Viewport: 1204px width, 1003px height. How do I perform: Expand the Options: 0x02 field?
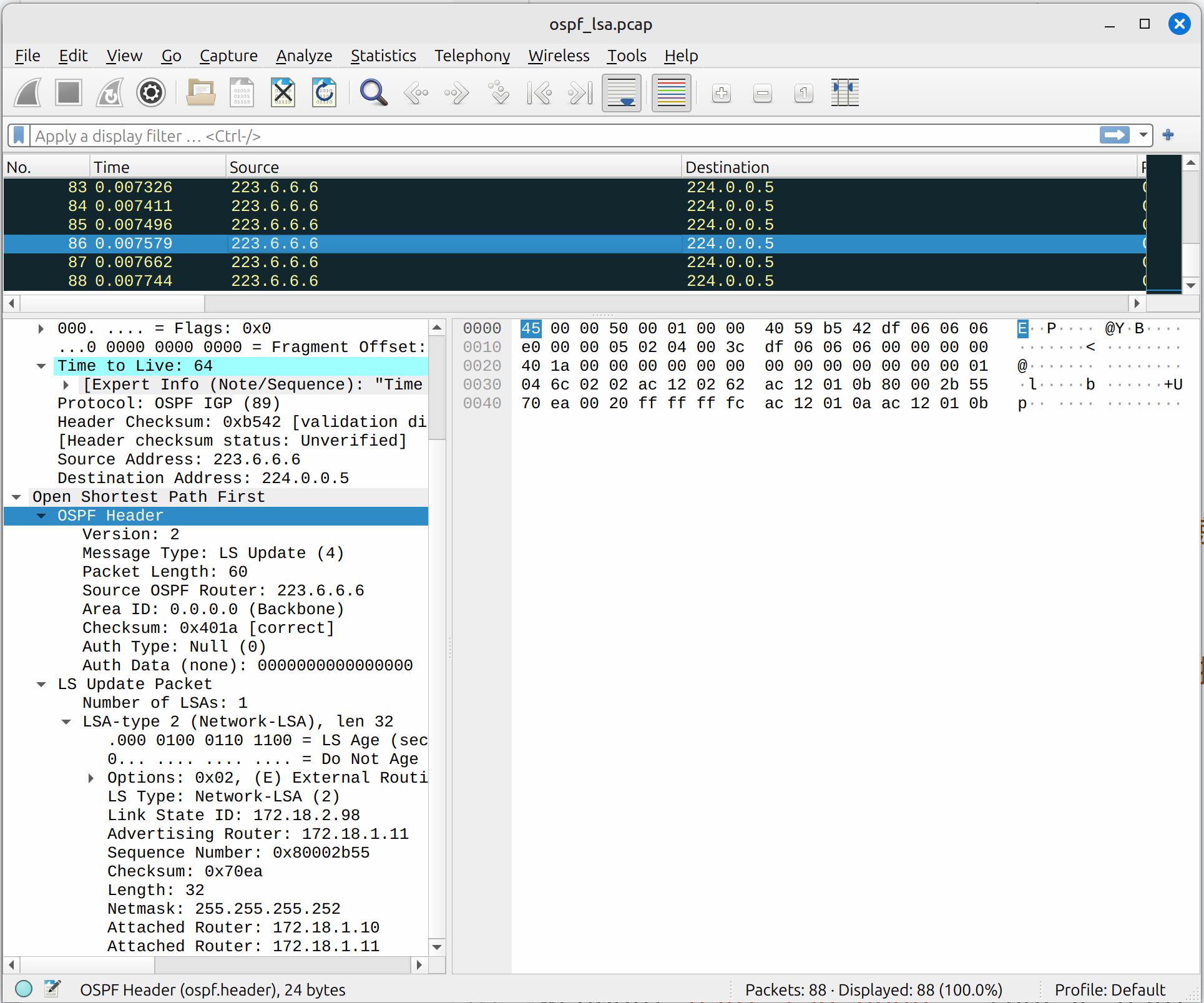click(91, 778)
